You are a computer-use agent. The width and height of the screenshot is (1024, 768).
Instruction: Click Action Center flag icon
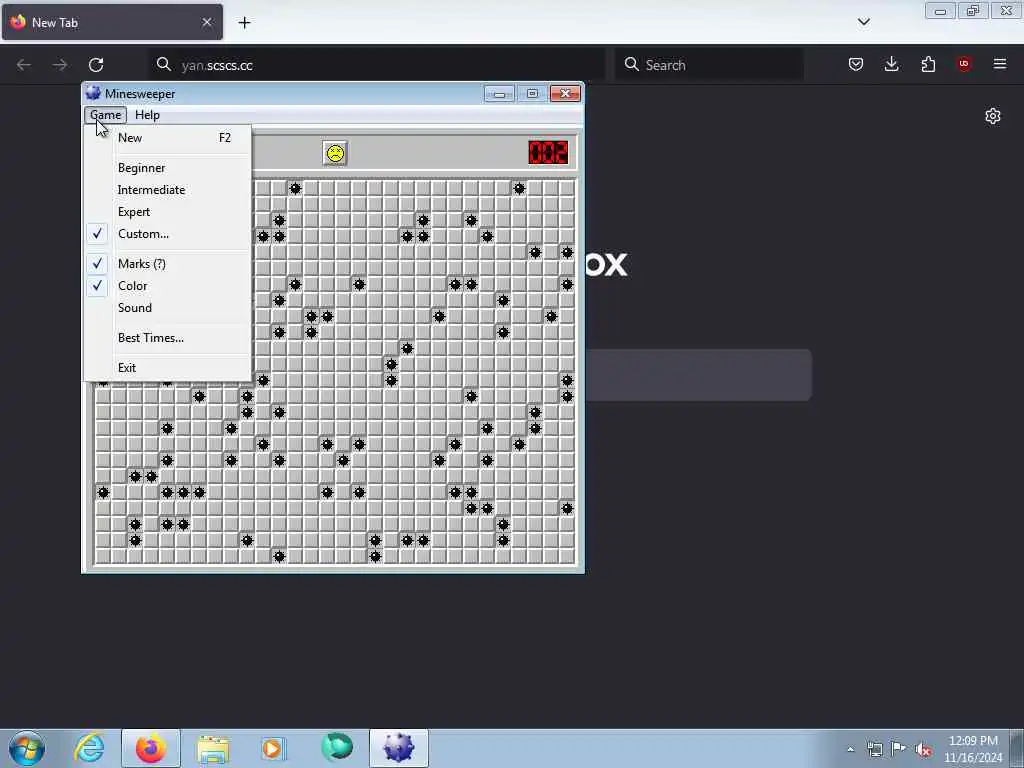[x=899, y=749]
